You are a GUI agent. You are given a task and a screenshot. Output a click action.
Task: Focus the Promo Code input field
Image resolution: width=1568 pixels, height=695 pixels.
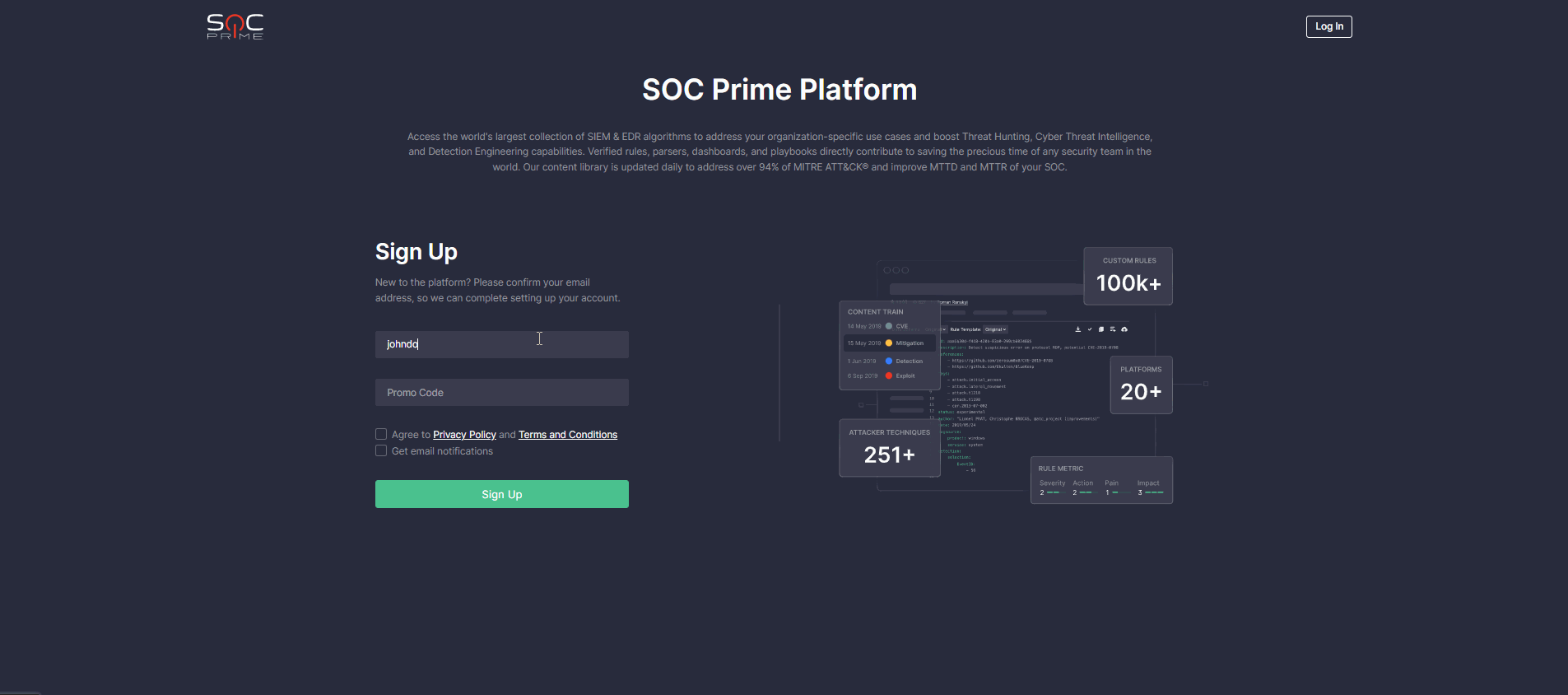coord(501,393)
